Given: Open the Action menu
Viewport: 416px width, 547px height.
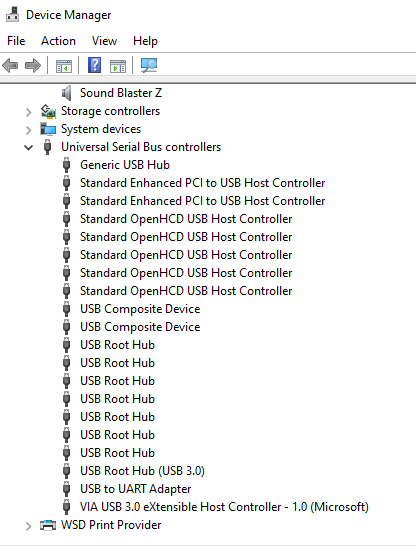Looking at the screenshot, I should click(58, 41).
